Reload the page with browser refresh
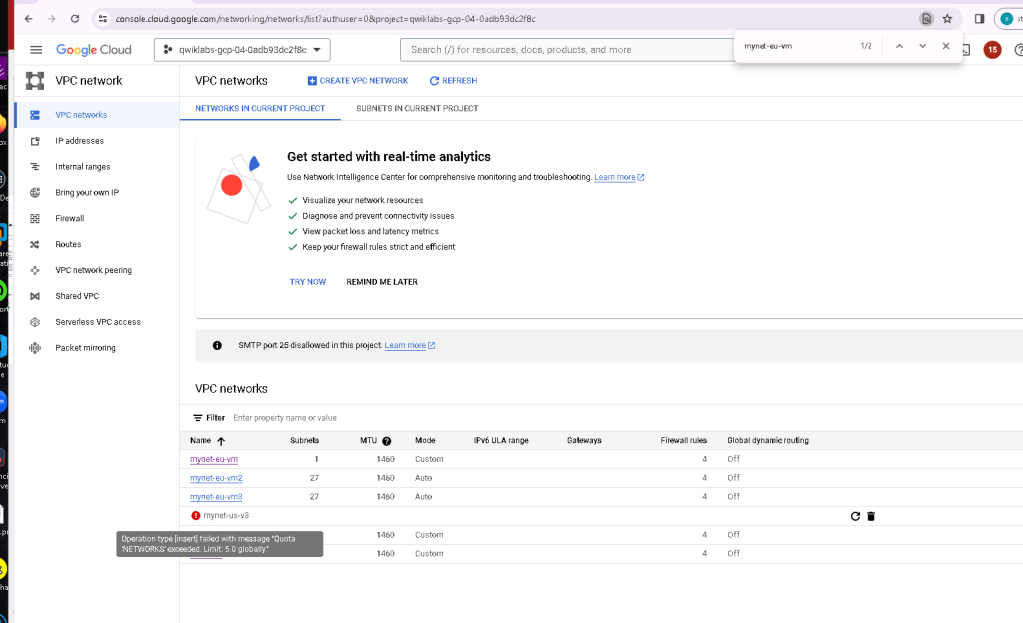Viewport: 1023px width, 623px height. pos(75,19)
